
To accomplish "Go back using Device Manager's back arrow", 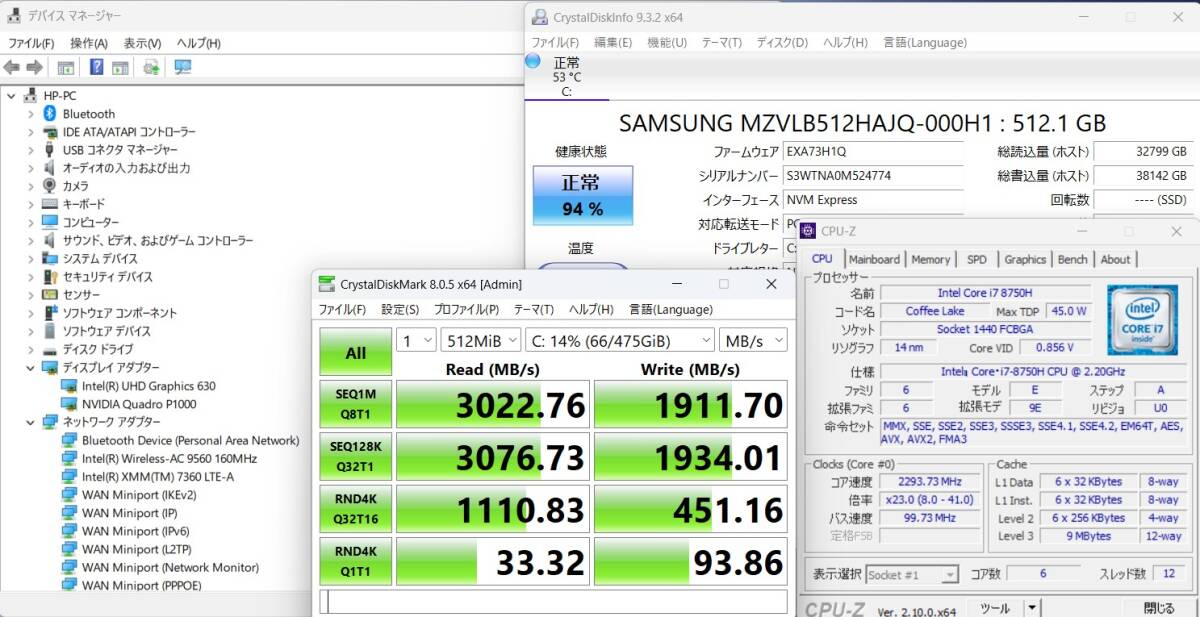I will 12,67.
